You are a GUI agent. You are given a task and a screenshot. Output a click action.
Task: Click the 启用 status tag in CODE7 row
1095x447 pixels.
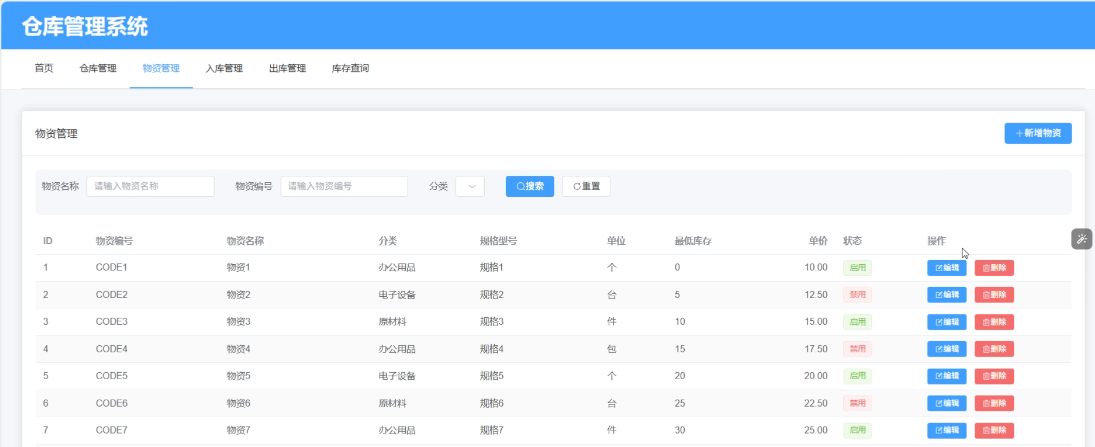click(x=858, y=430)
